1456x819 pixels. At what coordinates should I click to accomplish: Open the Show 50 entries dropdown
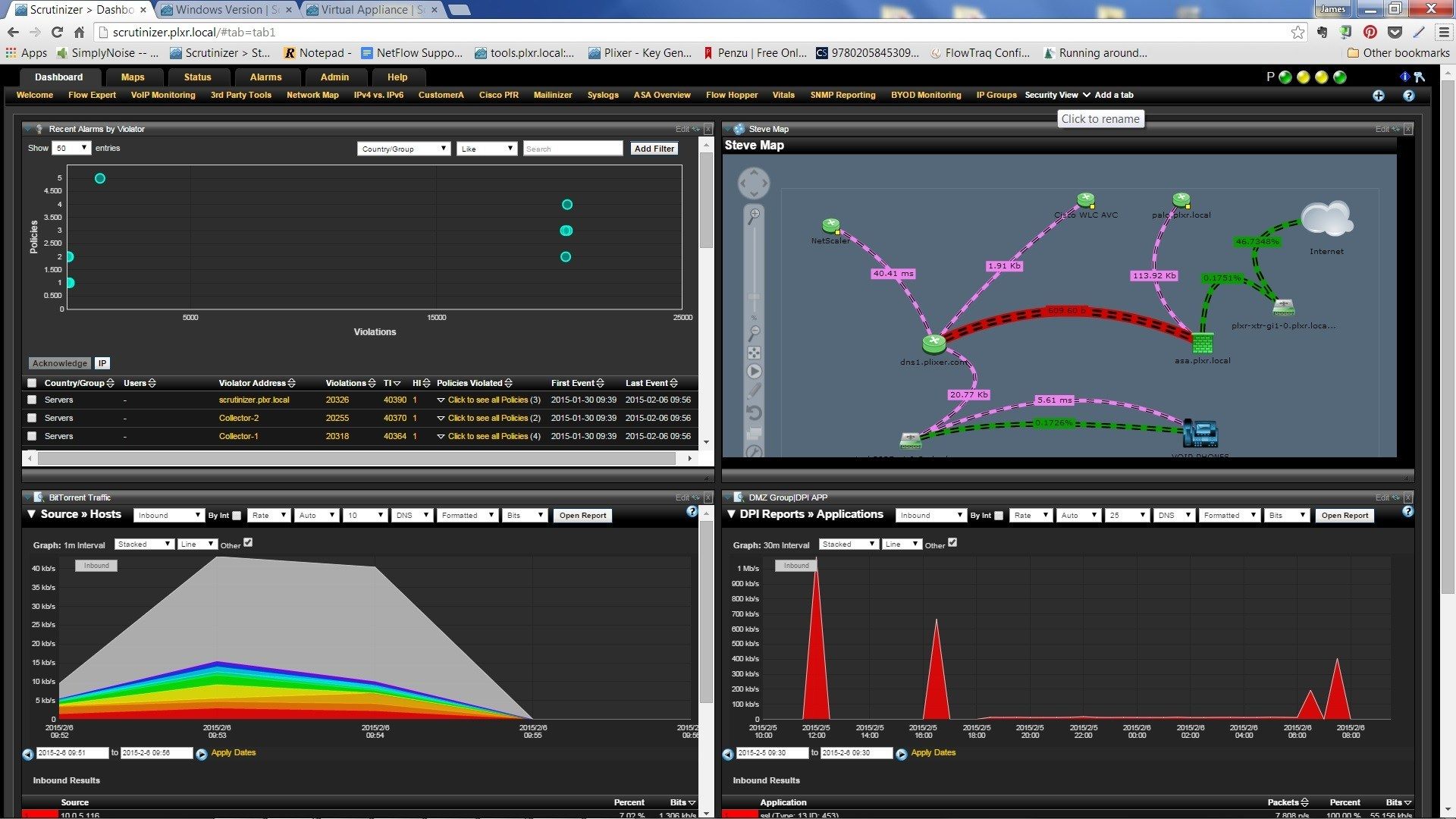(x=71, y=148)
